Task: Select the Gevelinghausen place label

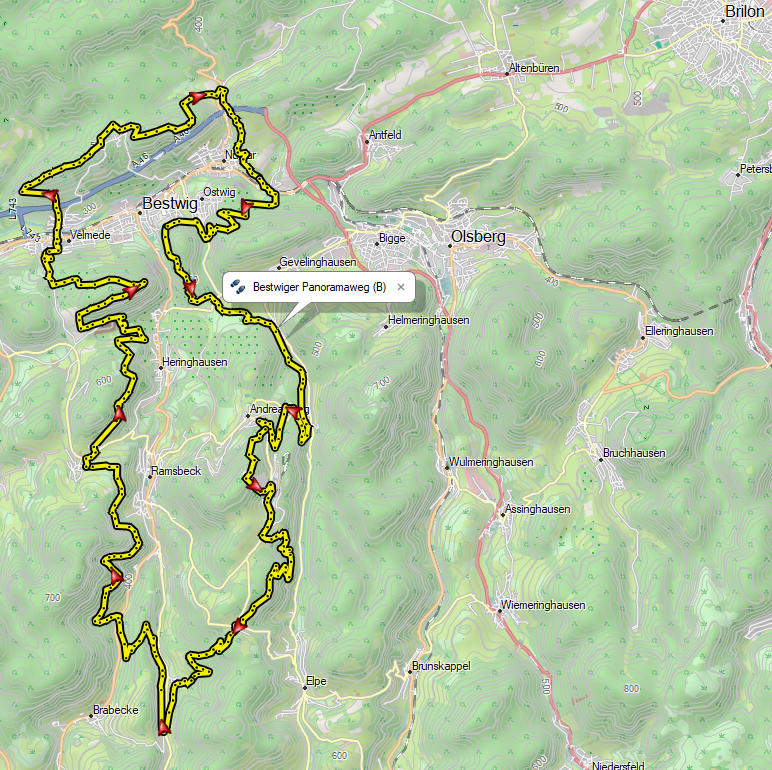Action: [x=318, y=262]
